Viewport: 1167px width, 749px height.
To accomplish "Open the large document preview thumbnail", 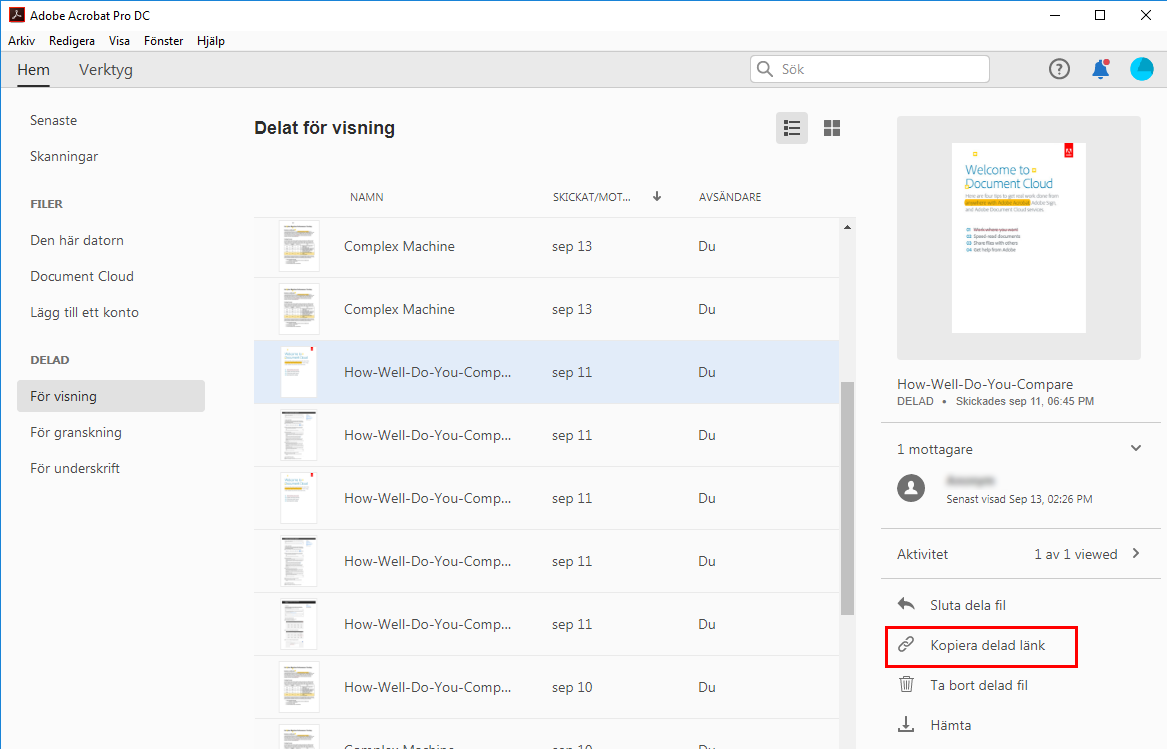I will tap(1018, 238).
